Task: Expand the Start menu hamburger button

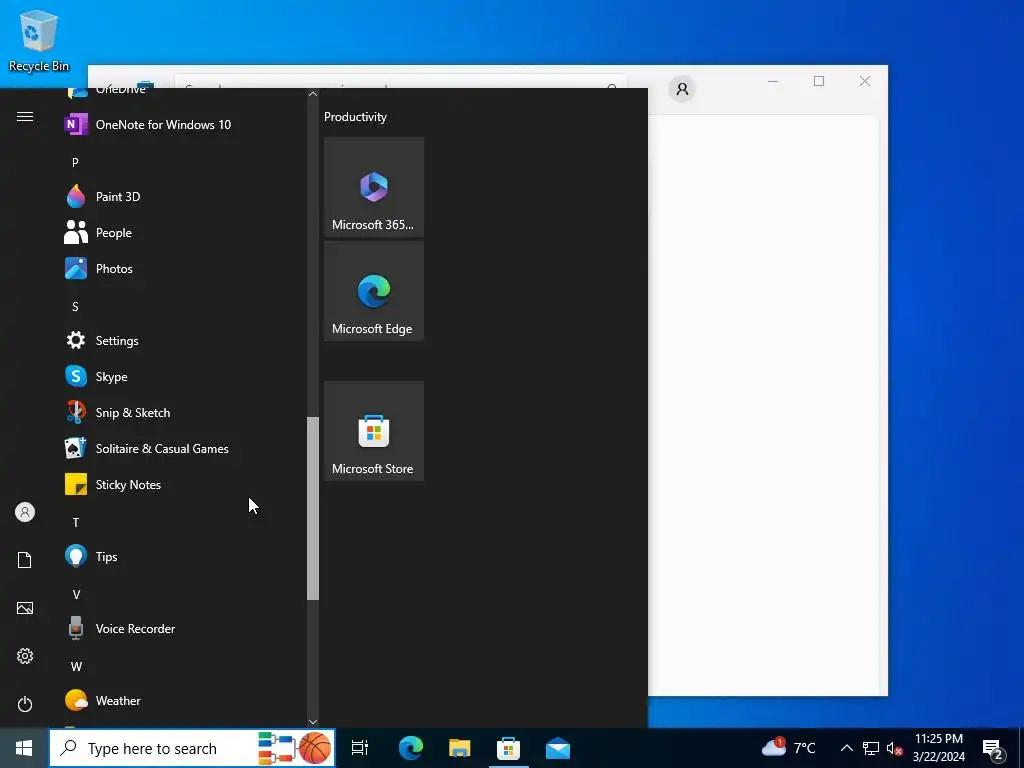Action: click(25, 117)
